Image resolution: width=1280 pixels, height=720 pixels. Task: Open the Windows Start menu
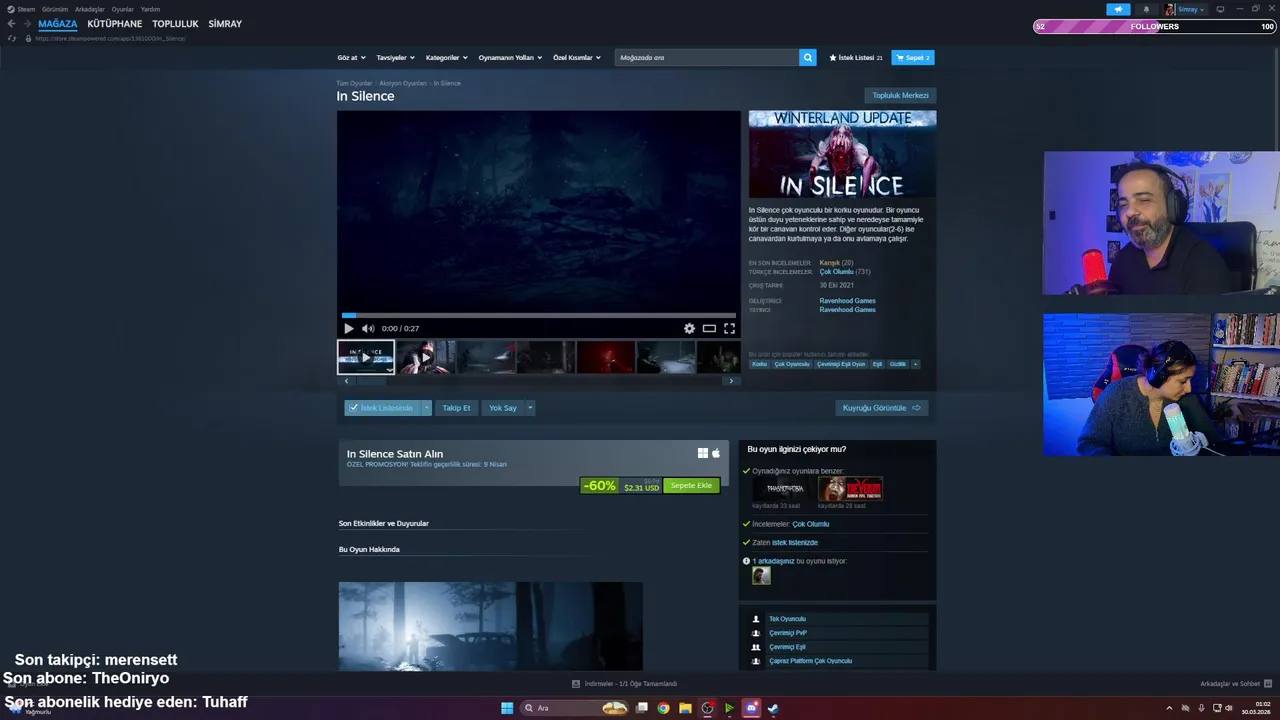click(x=507, y=708)
